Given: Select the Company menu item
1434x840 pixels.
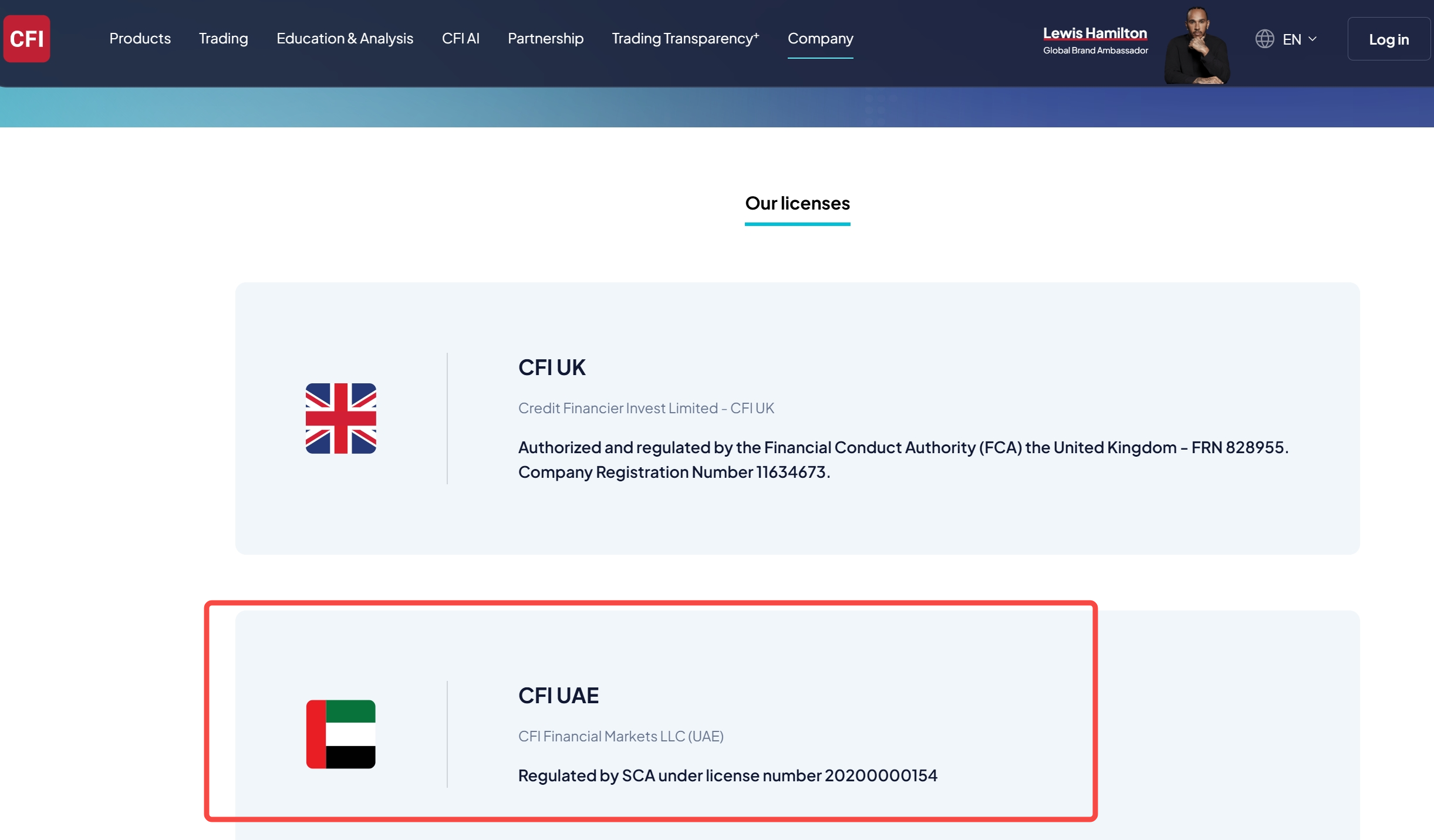Looking at the screenshot, I should pos(821,39).
